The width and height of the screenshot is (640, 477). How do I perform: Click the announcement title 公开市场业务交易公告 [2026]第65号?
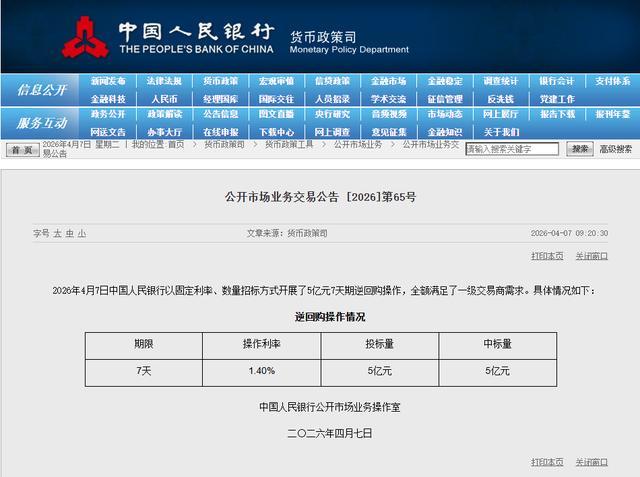[x=320, y=197]
